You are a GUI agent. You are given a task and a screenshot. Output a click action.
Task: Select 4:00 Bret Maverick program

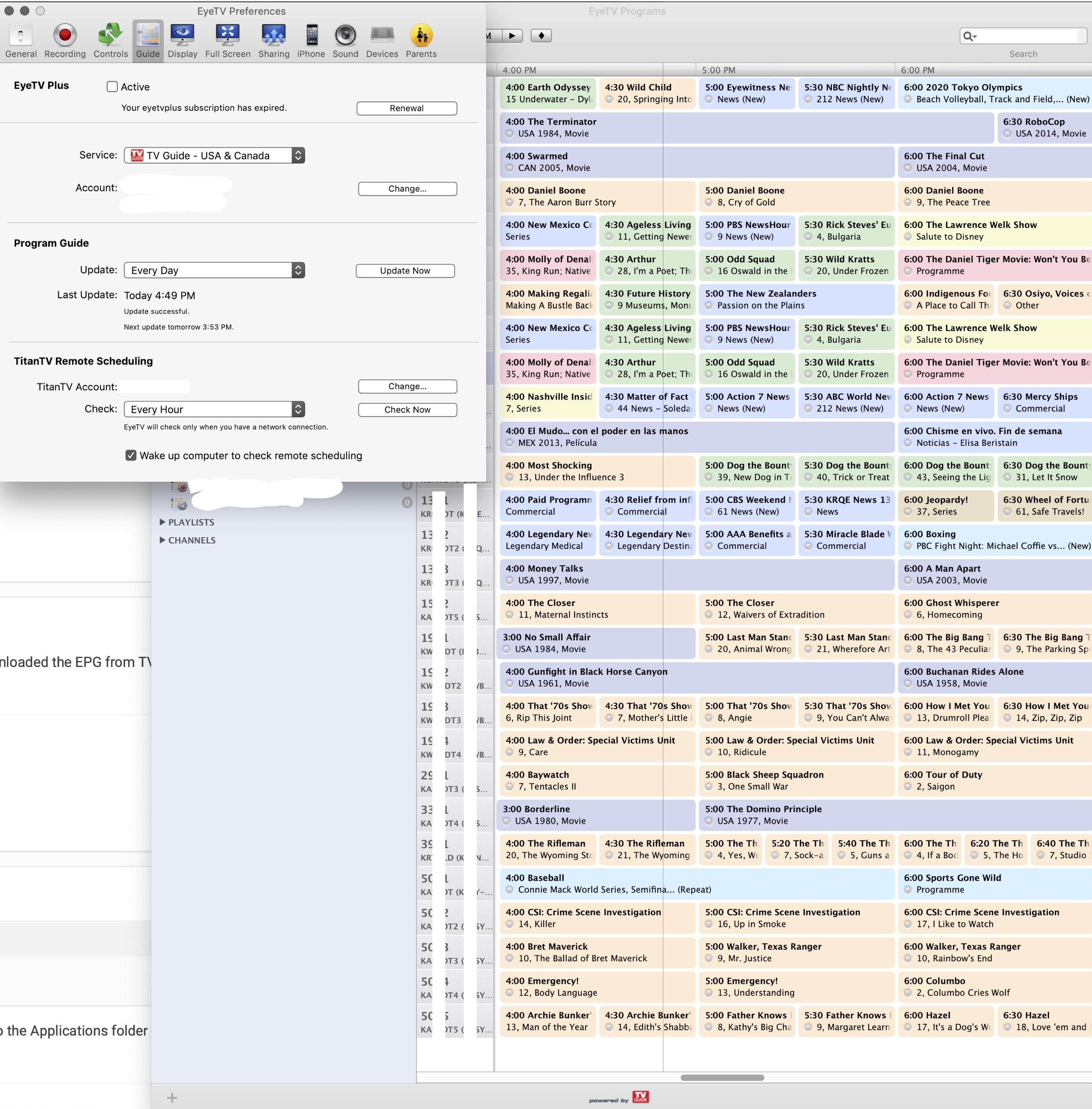597,952
